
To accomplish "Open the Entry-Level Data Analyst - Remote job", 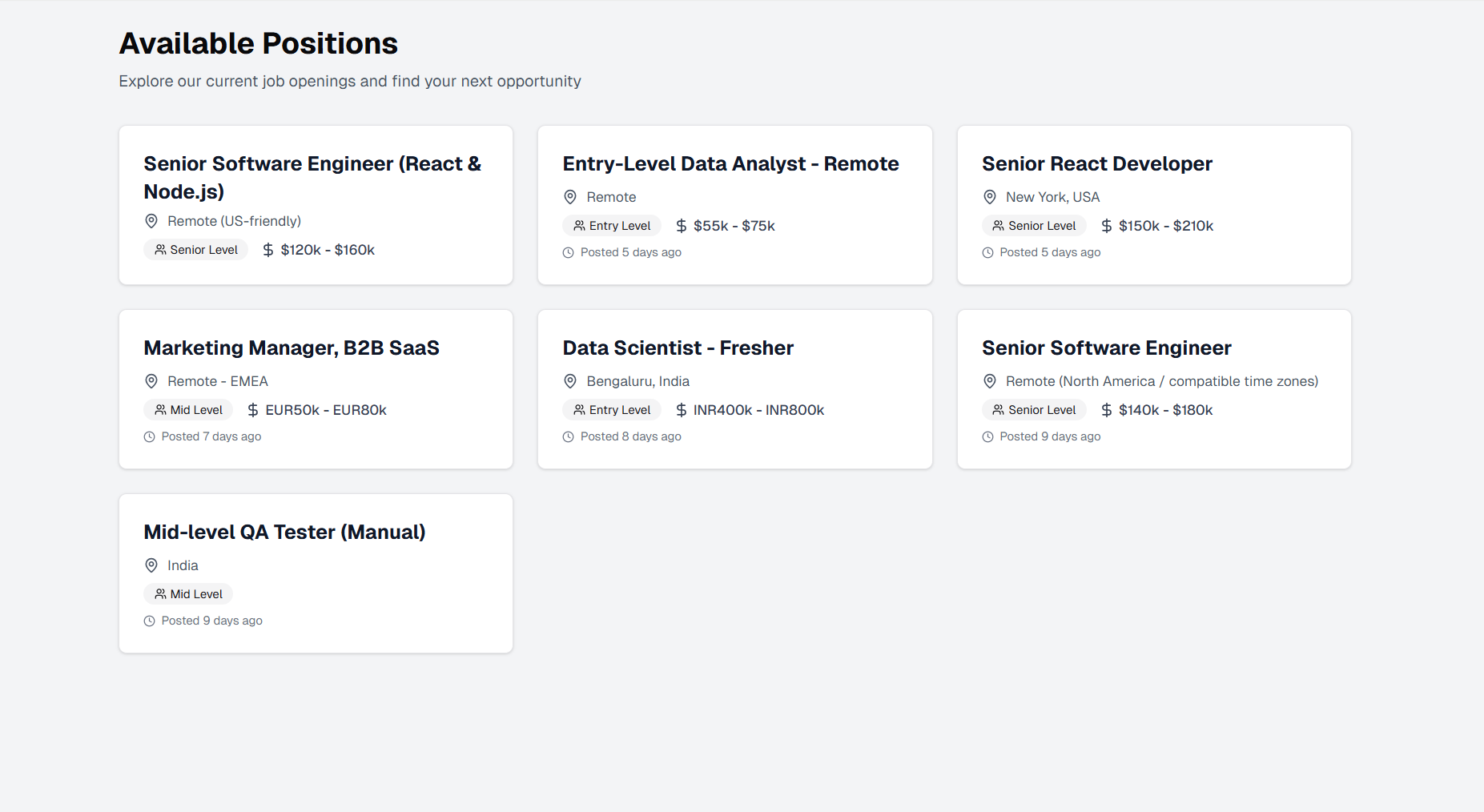I will coord(730,164).
